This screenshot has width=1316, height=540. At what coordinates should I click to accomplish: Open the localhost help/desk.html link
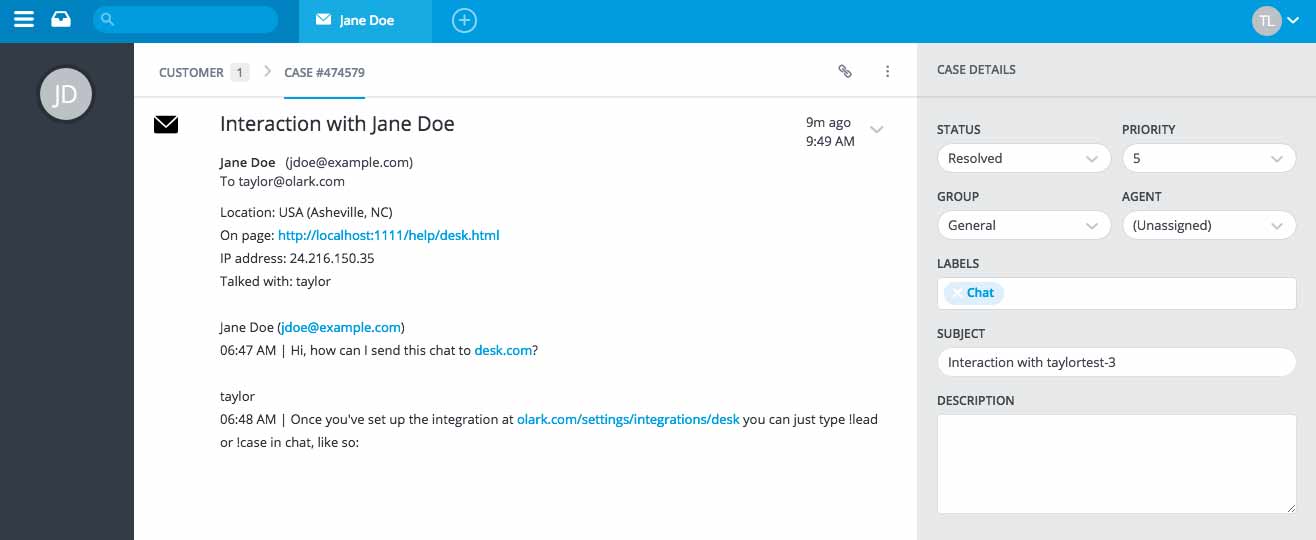tap(388, 235)
